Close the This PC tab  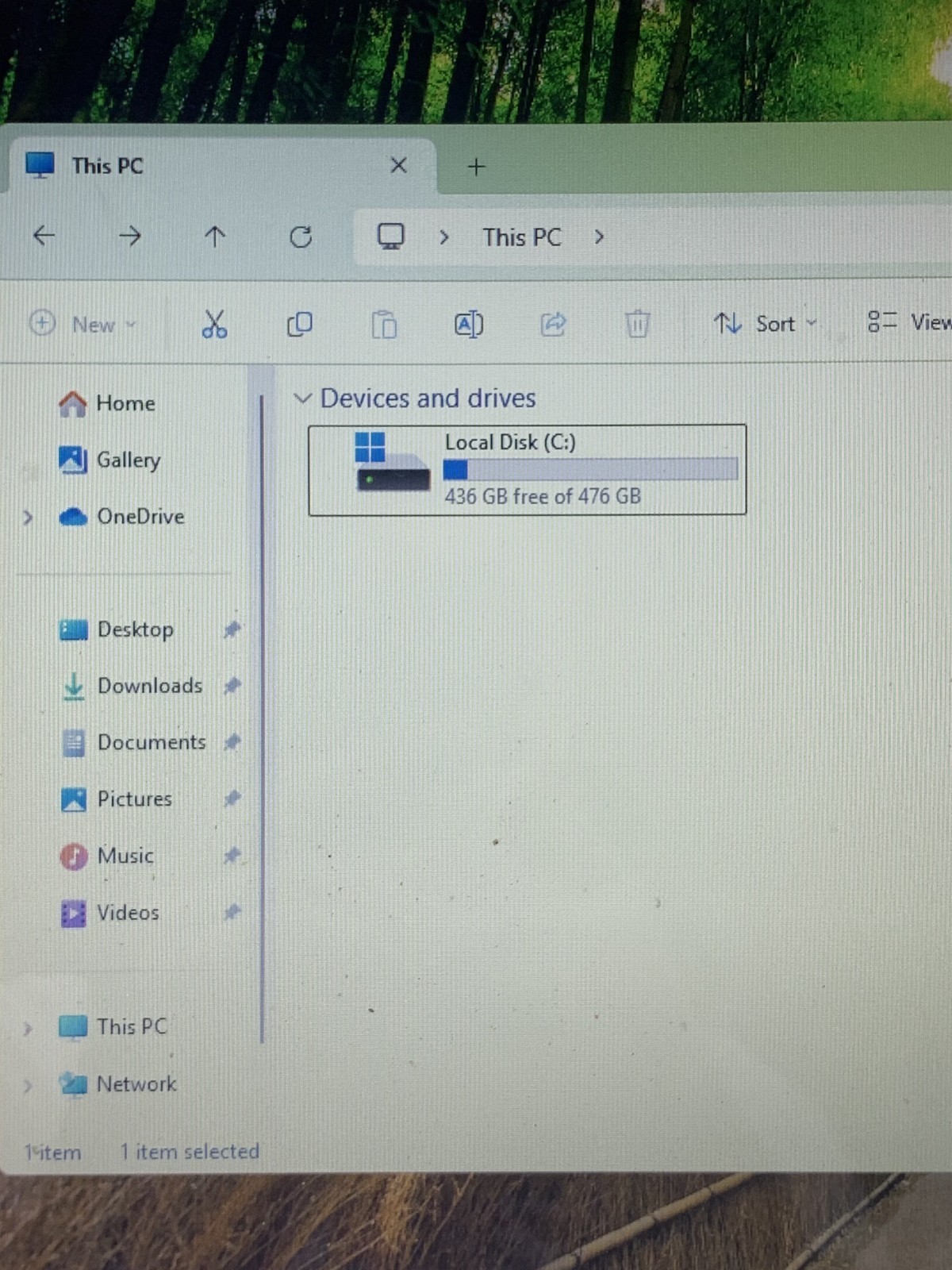[x=399, y=165]
